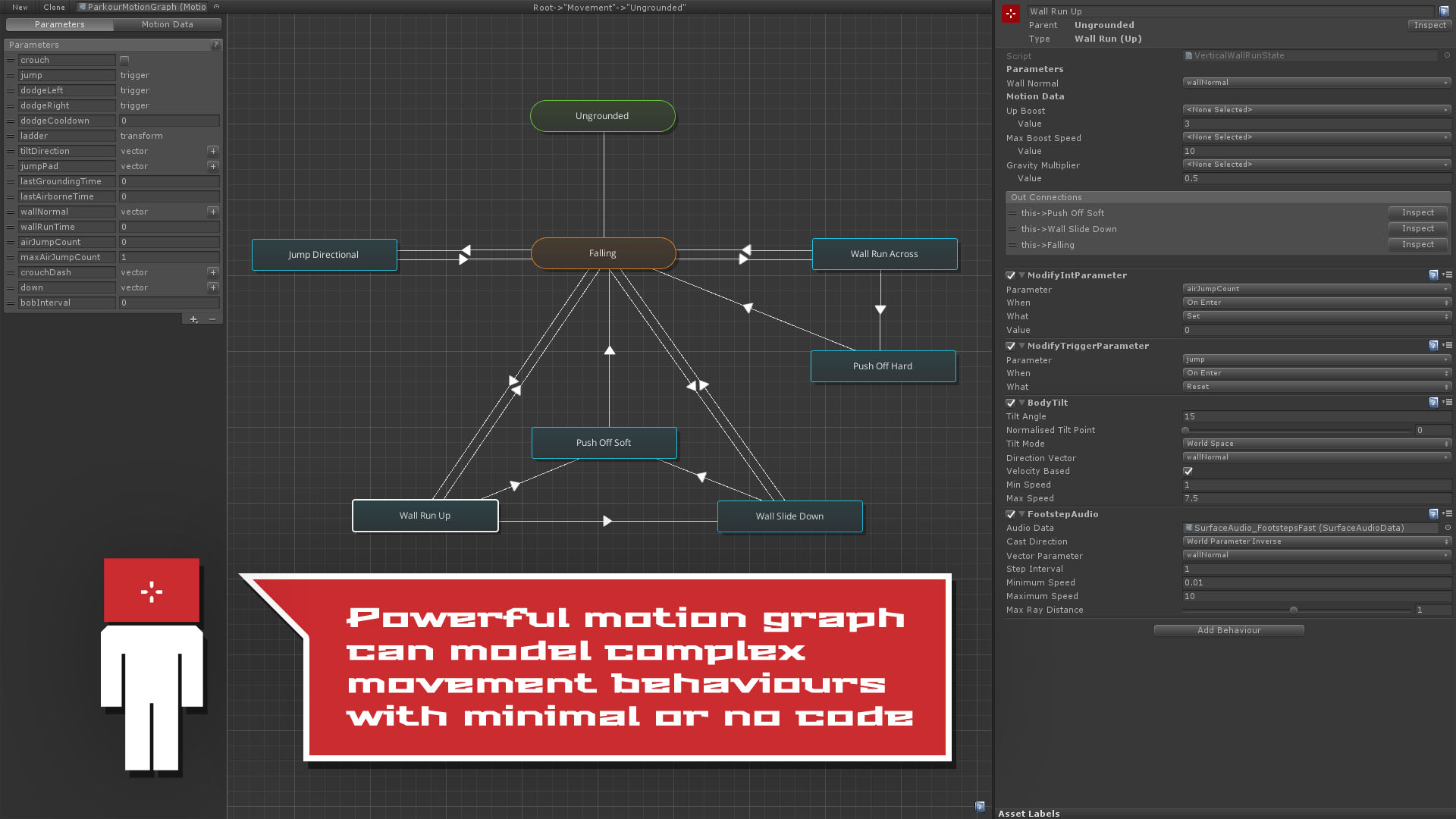Click the Tilt Angle value field

(x=1316, y=416)
